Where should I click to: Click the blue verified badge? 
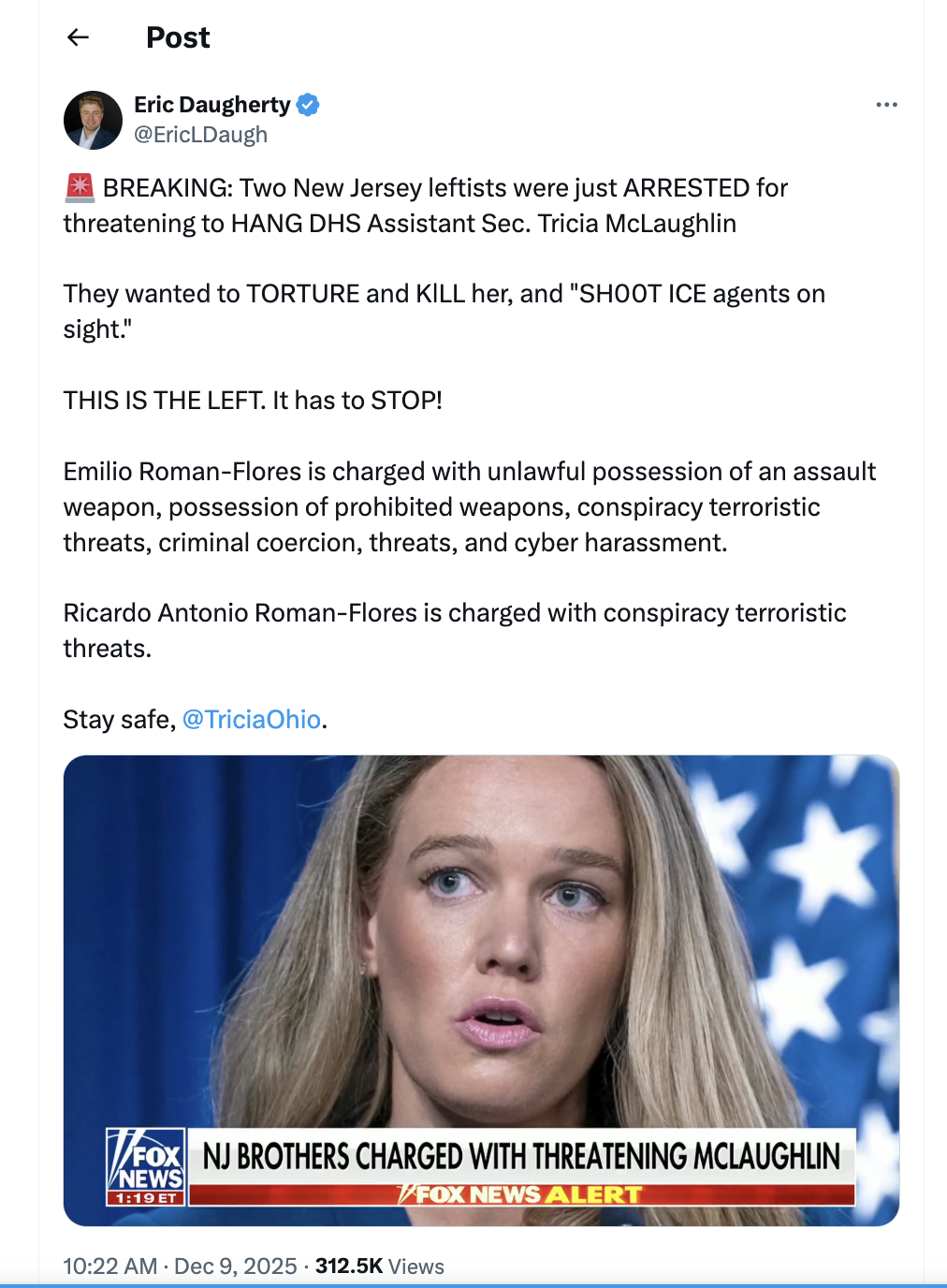(308, 105)
